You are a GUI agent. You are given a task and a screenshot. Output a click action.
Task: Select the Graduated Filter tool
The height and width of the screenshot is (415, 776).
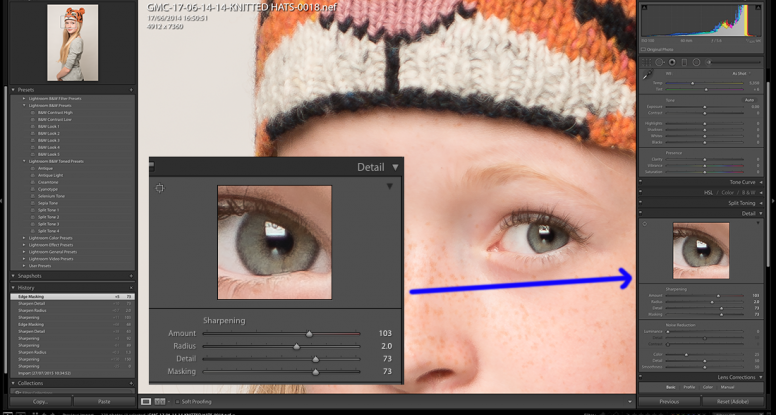click(x=684, y=62)
